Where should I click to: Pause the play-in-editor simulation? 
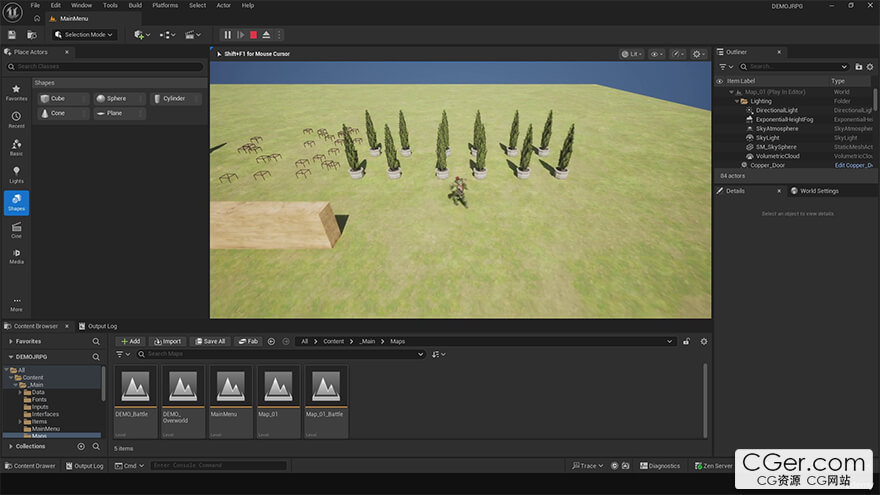coord(227,35)
